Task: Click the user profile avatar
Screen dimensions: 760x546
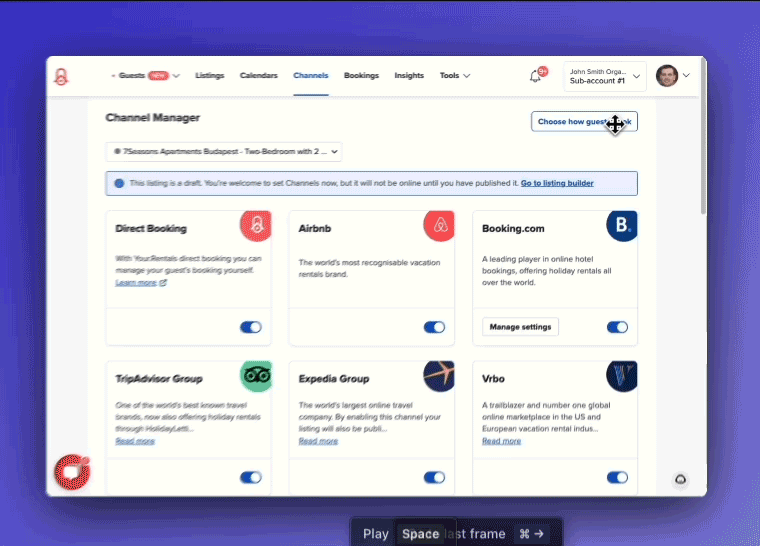Action: tap(667, 76)
